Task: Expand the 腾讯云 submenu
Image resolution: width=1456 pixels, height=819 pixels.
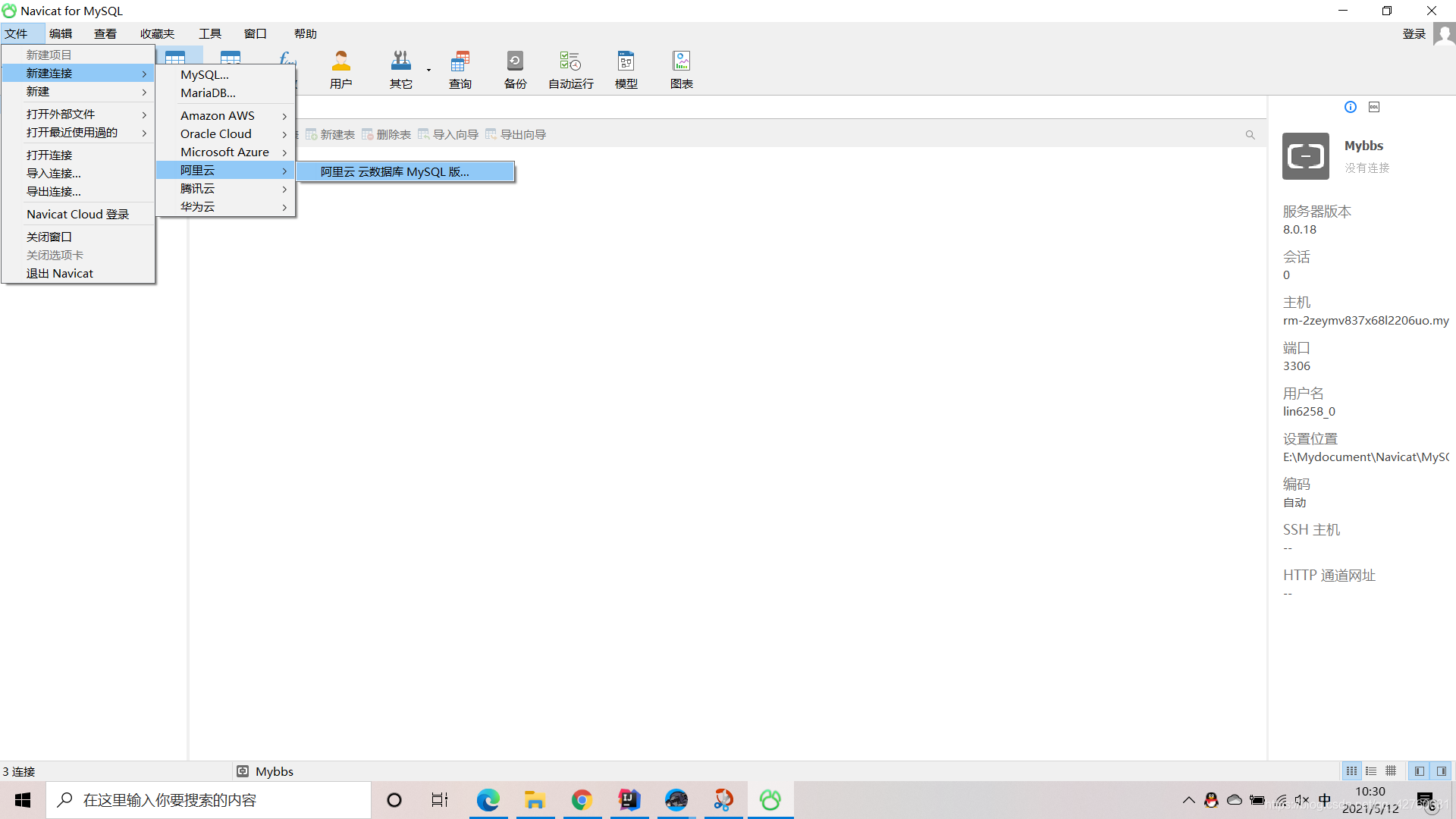Action: pyautogui.click(x=225, y=189)
